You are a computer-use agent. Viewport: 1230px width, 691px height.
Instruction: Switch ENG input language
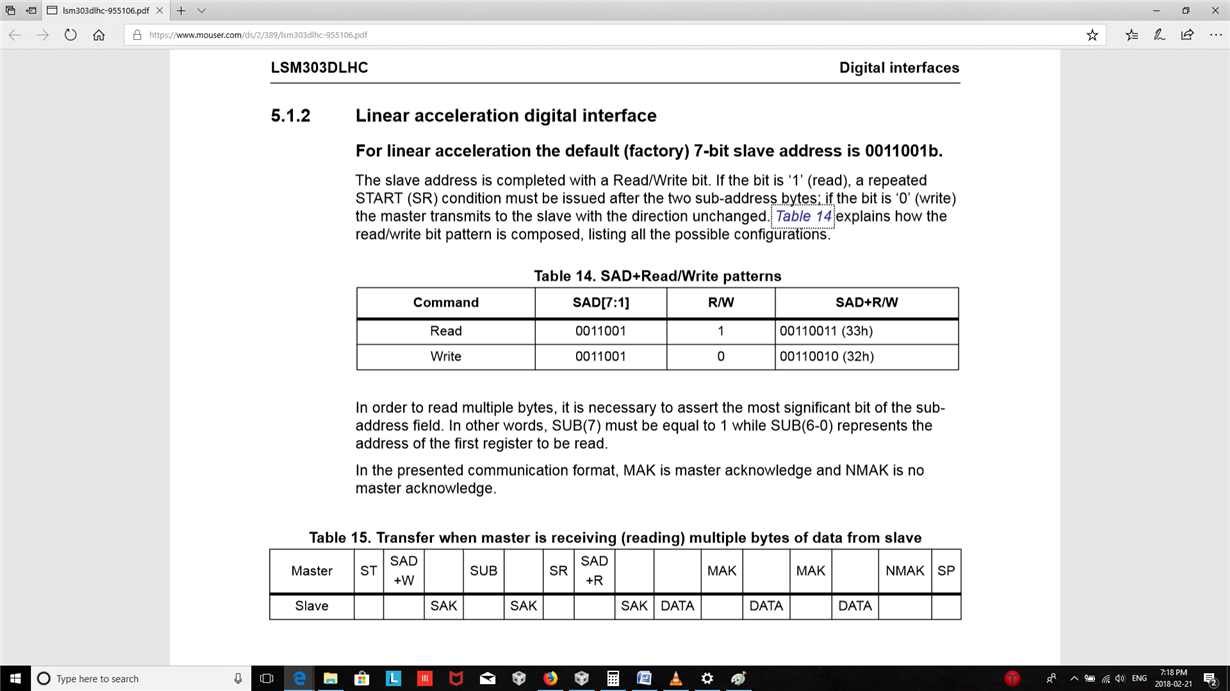1139,678
